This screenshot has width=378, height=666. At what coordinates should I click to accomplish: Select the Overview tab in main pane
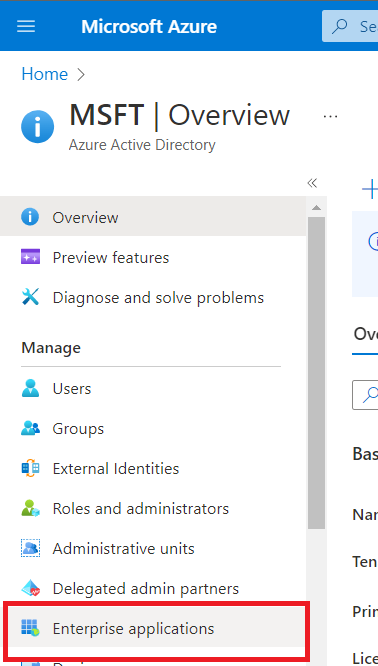[366, 335]
